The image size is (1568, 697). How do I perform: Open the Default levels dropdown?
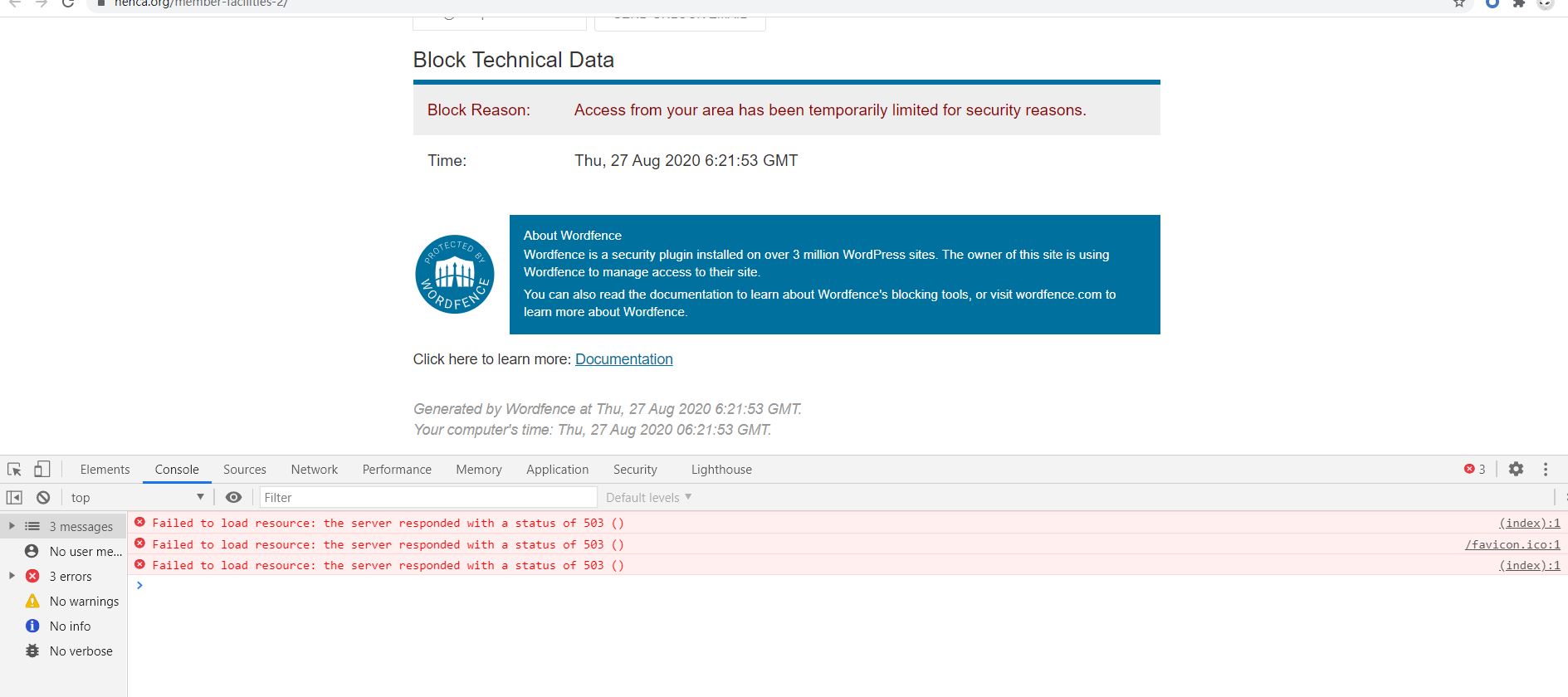tap(648, 497)
